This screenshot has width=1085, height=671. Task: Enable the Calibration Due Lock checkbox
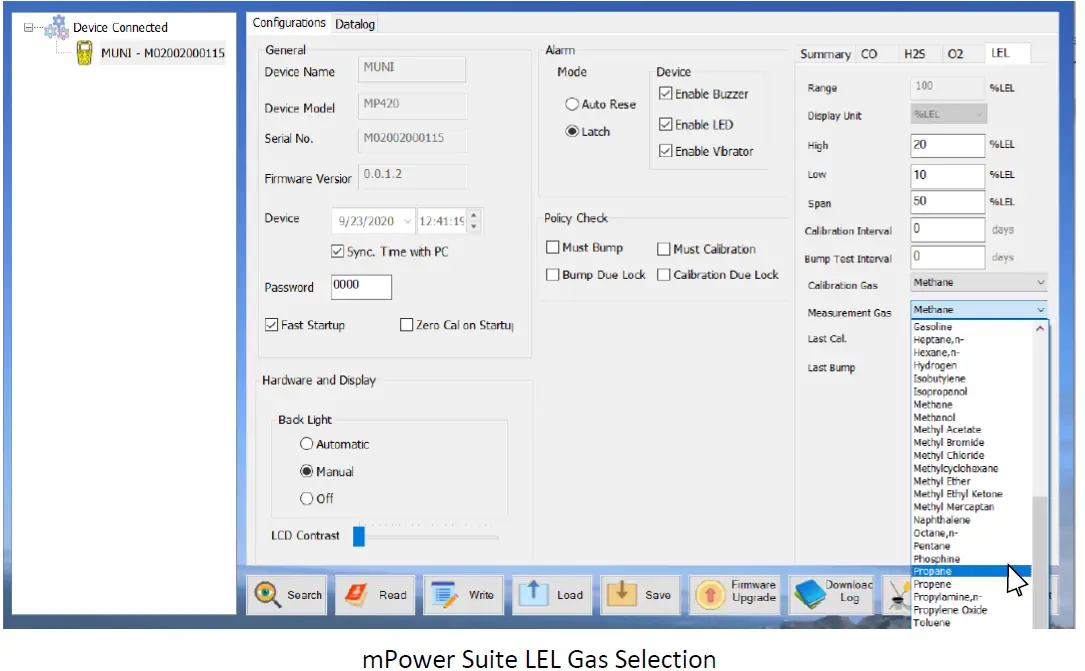click(664, 275)
